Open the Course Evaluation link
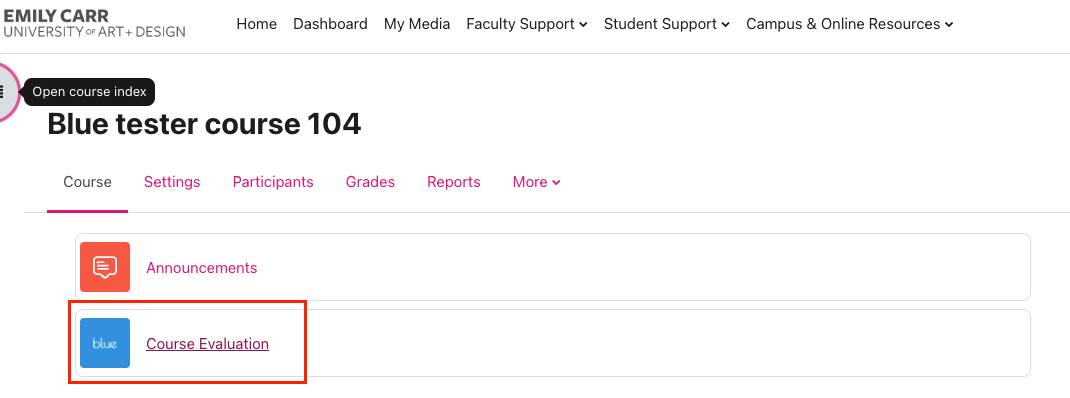The image size is (1070, 398). pos(207,344)
